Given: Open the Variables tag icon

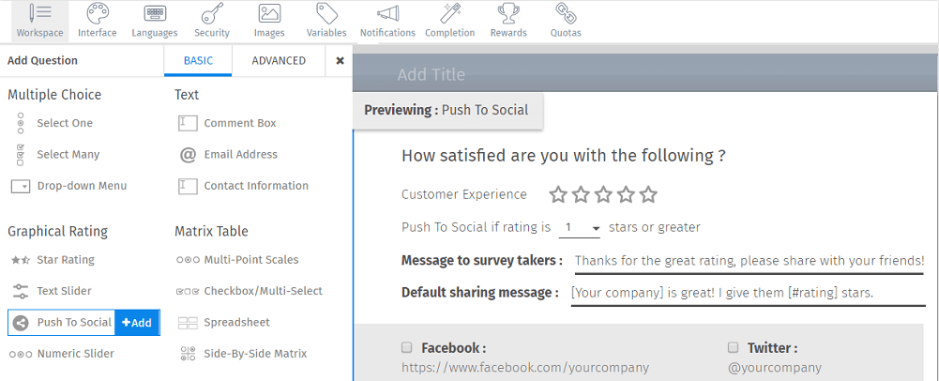Looking at the screenshot, I should [x=326, y=13].
